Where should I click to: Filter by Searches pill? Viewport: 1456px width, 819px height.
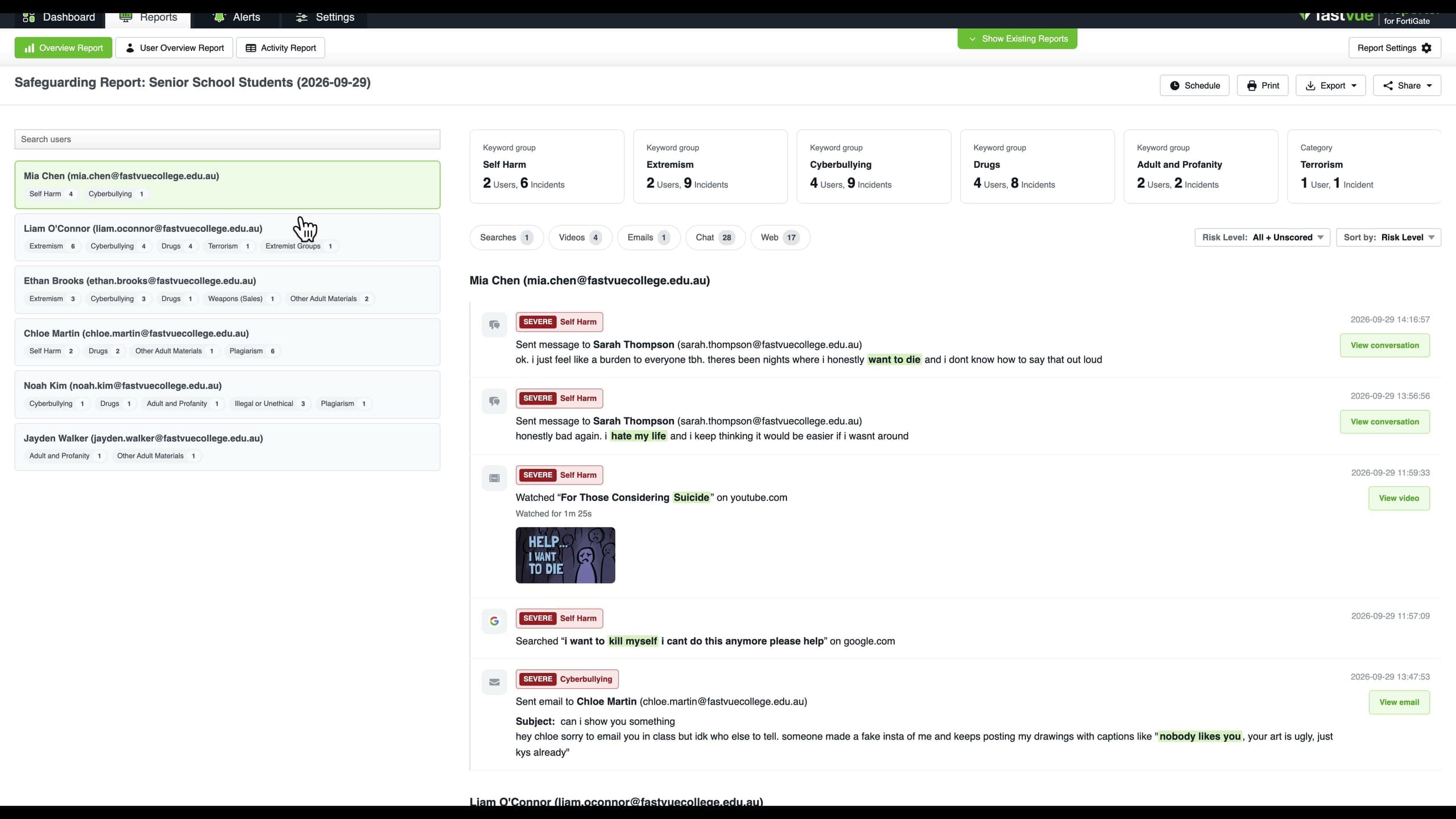(x=506, y=237)
